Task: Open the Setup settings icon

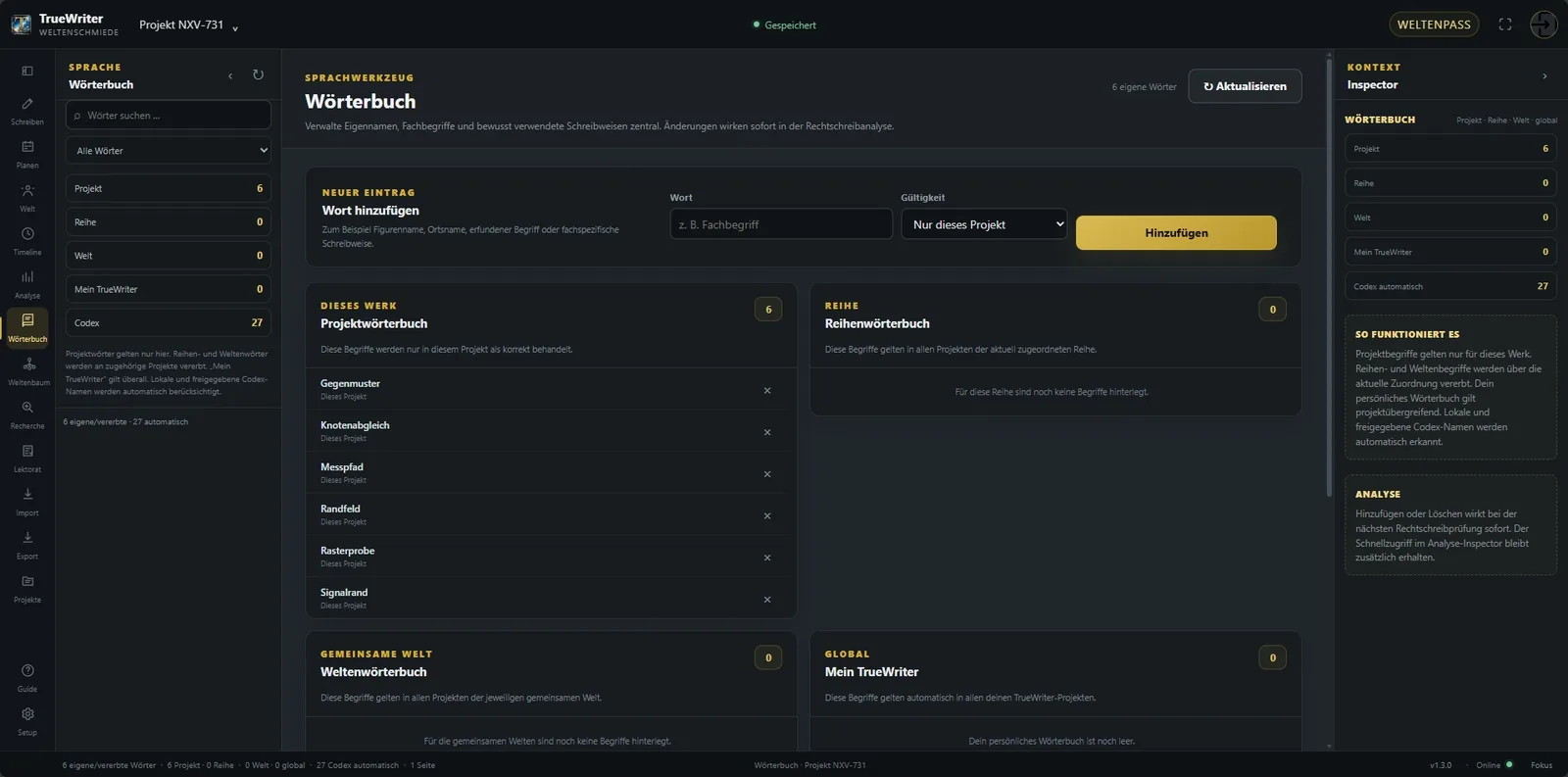Action: [x=27, y=722]
